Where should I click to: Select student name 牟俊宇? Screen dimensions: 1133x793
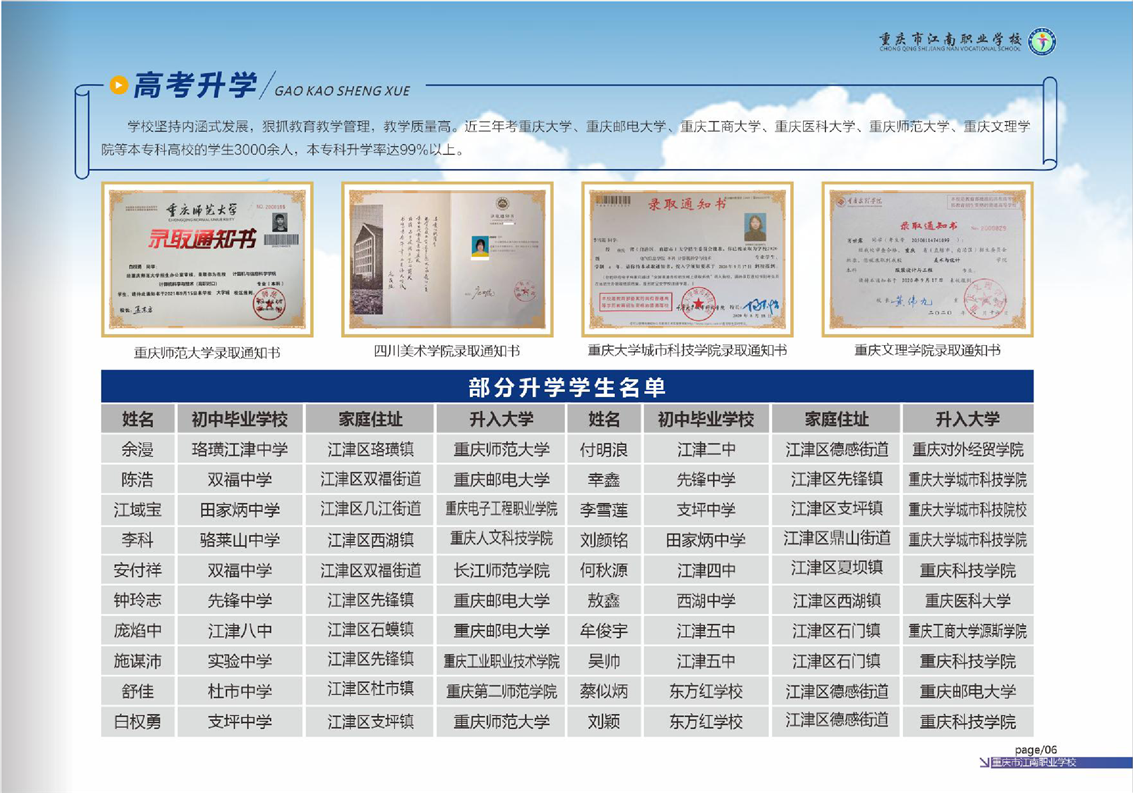point(604,631)
